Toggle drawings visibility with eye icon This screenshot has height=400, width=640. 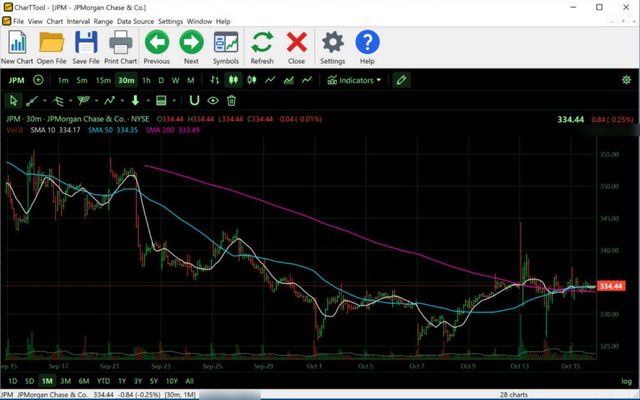point(213,100)
